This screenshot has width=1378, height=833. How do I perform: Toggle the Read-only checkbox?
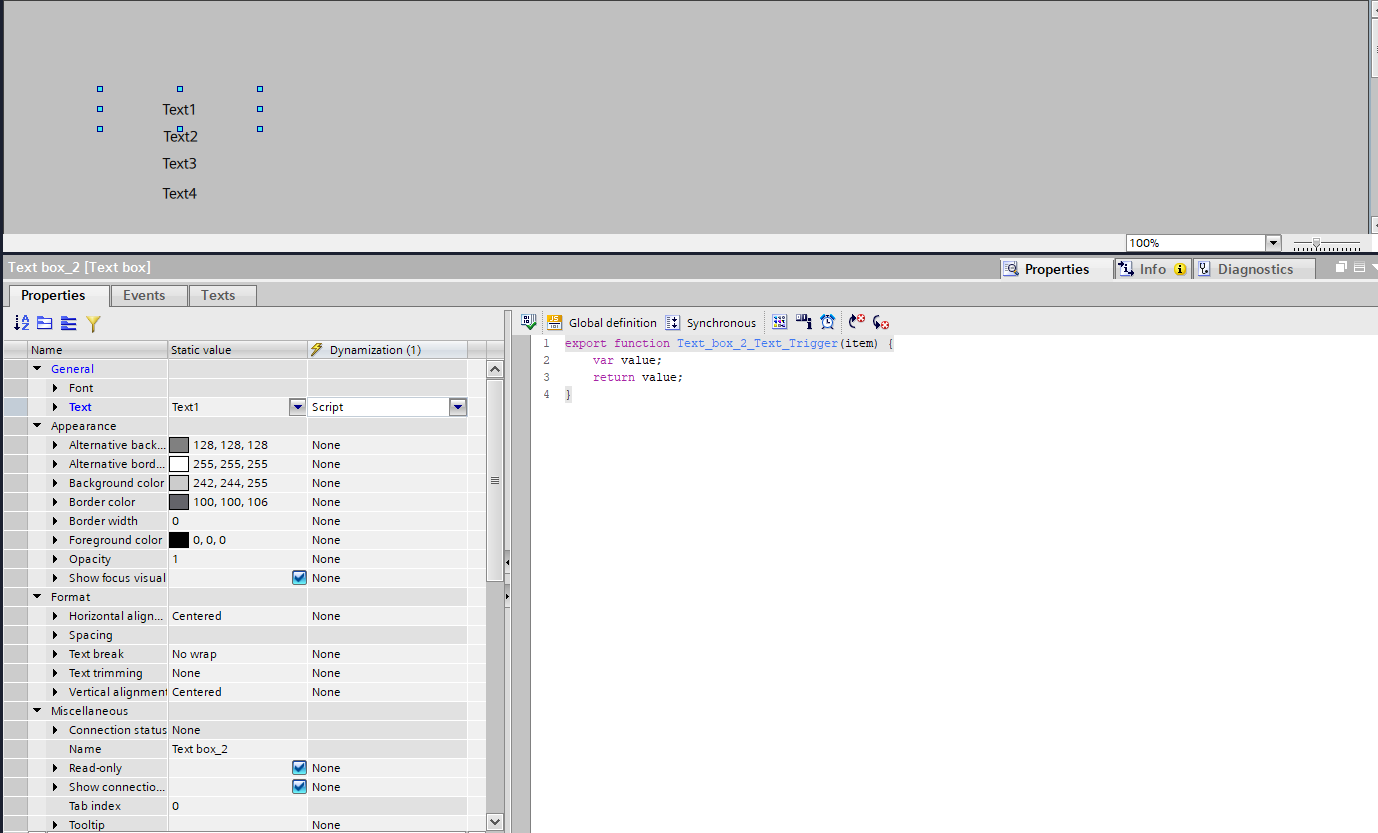coord(299,768)
